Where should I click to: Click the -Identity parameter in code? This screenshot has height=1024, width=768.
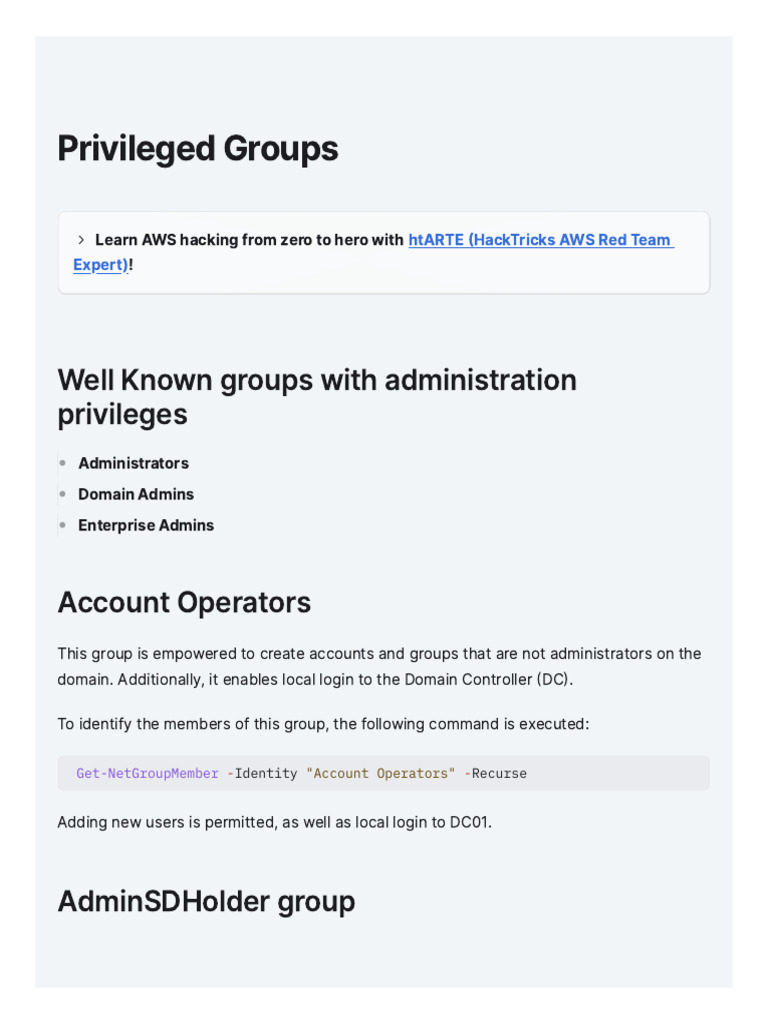pyautogui.click(x=262, y=773)
